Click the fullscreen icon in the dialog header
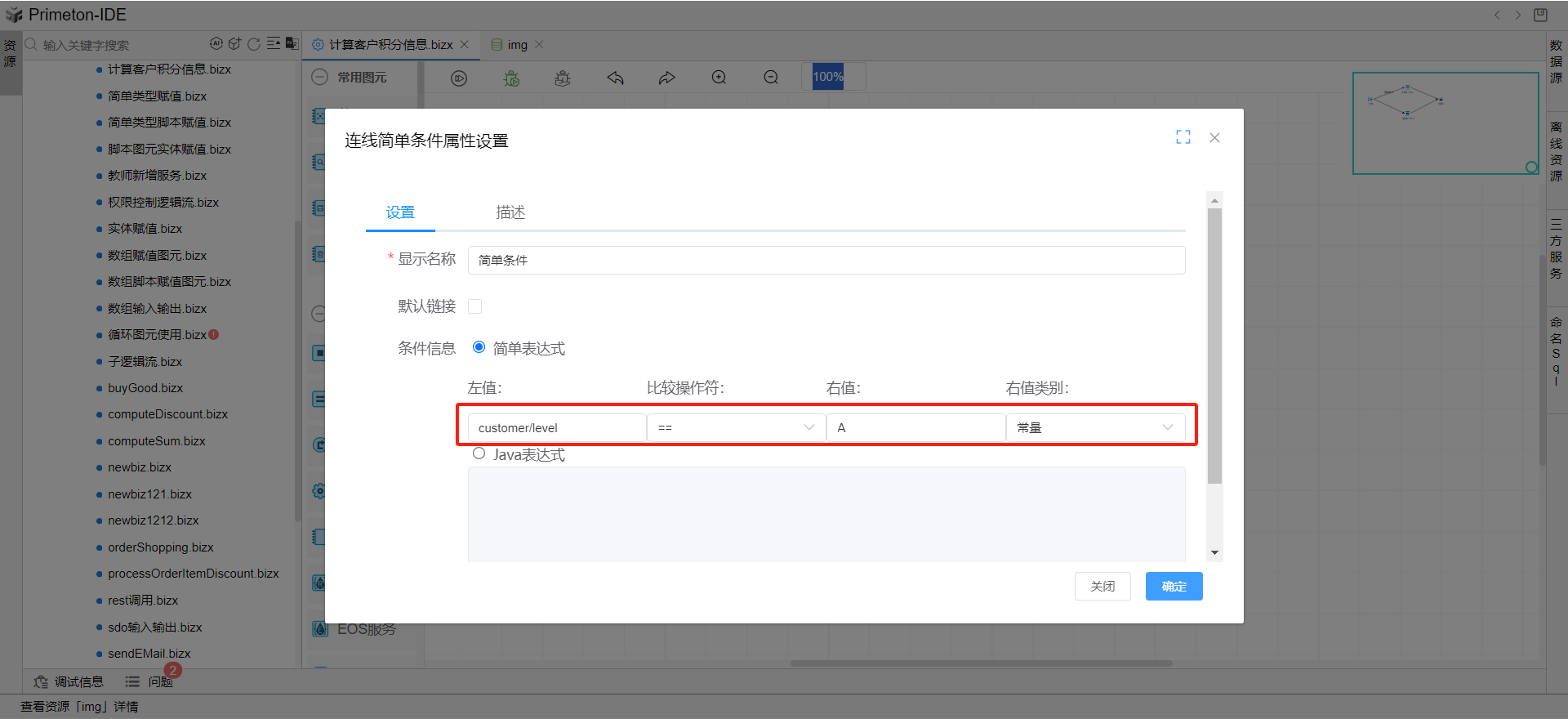This screenshot has width=1568, height=719. click(x=1183, y=137)
